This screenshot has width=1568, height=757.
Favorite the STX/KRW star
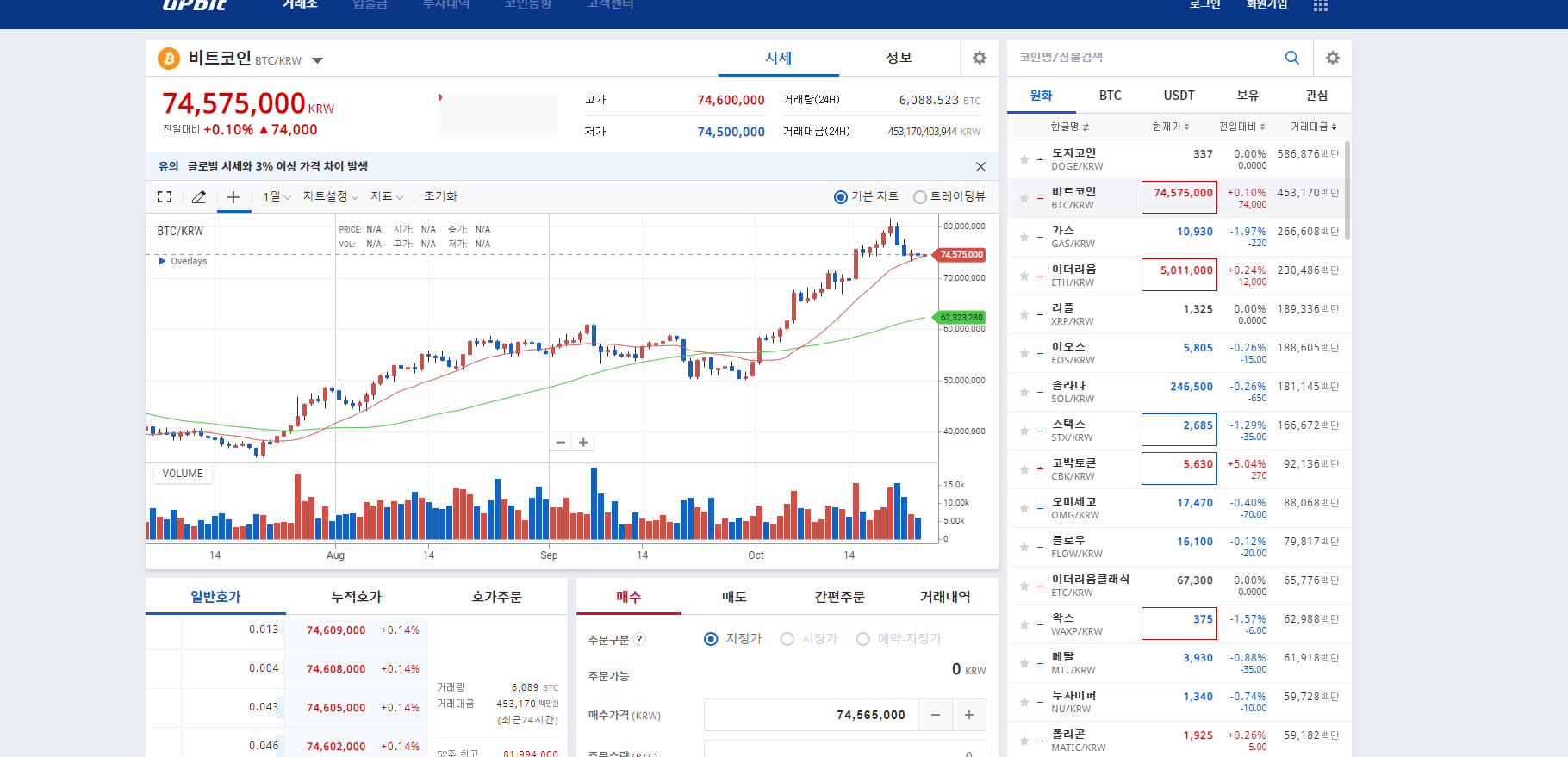tap(1024, 431)
